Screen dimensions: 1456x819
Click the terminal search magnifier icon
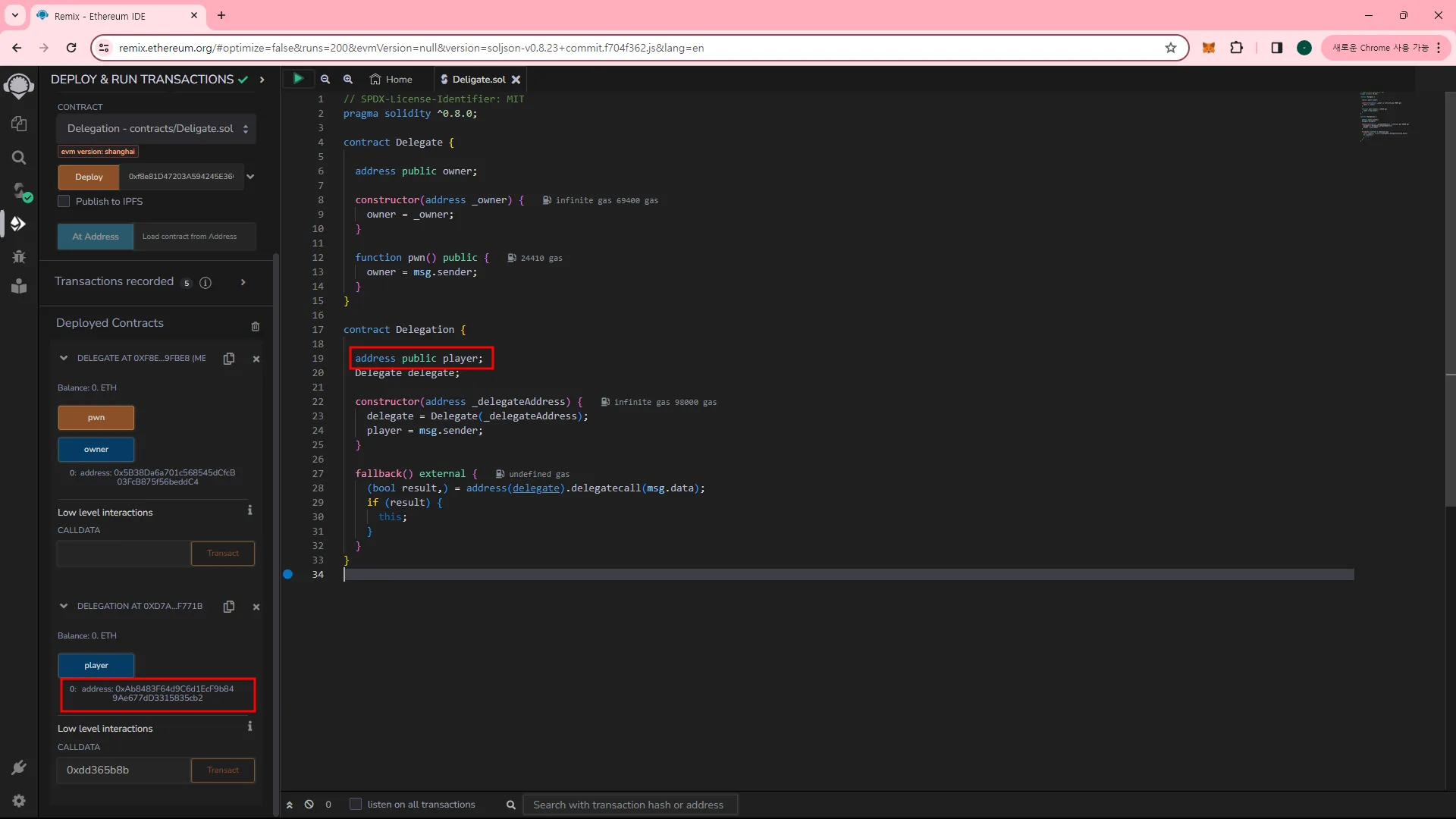(511, 805)
